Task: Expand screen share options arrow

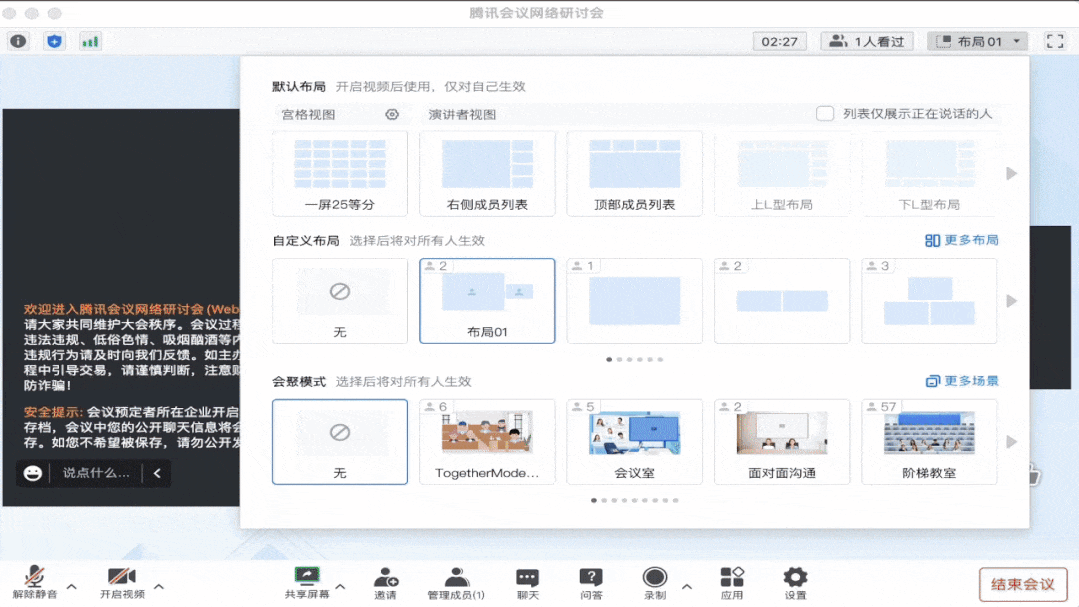Action: click(340, 586)
